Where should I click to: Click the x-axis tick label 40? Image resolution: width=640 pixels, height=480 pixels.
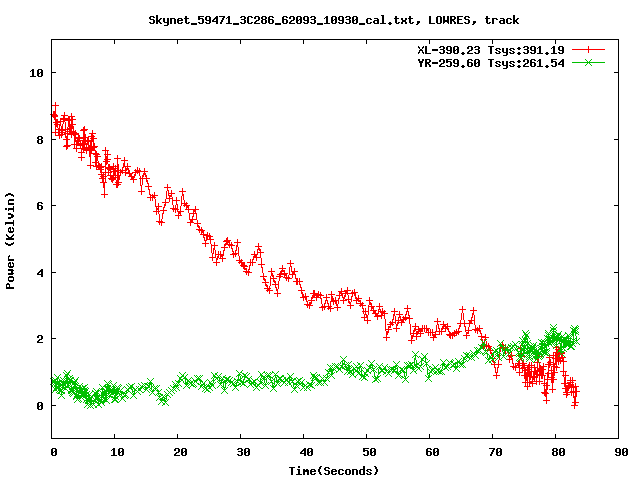click(306, 452)
